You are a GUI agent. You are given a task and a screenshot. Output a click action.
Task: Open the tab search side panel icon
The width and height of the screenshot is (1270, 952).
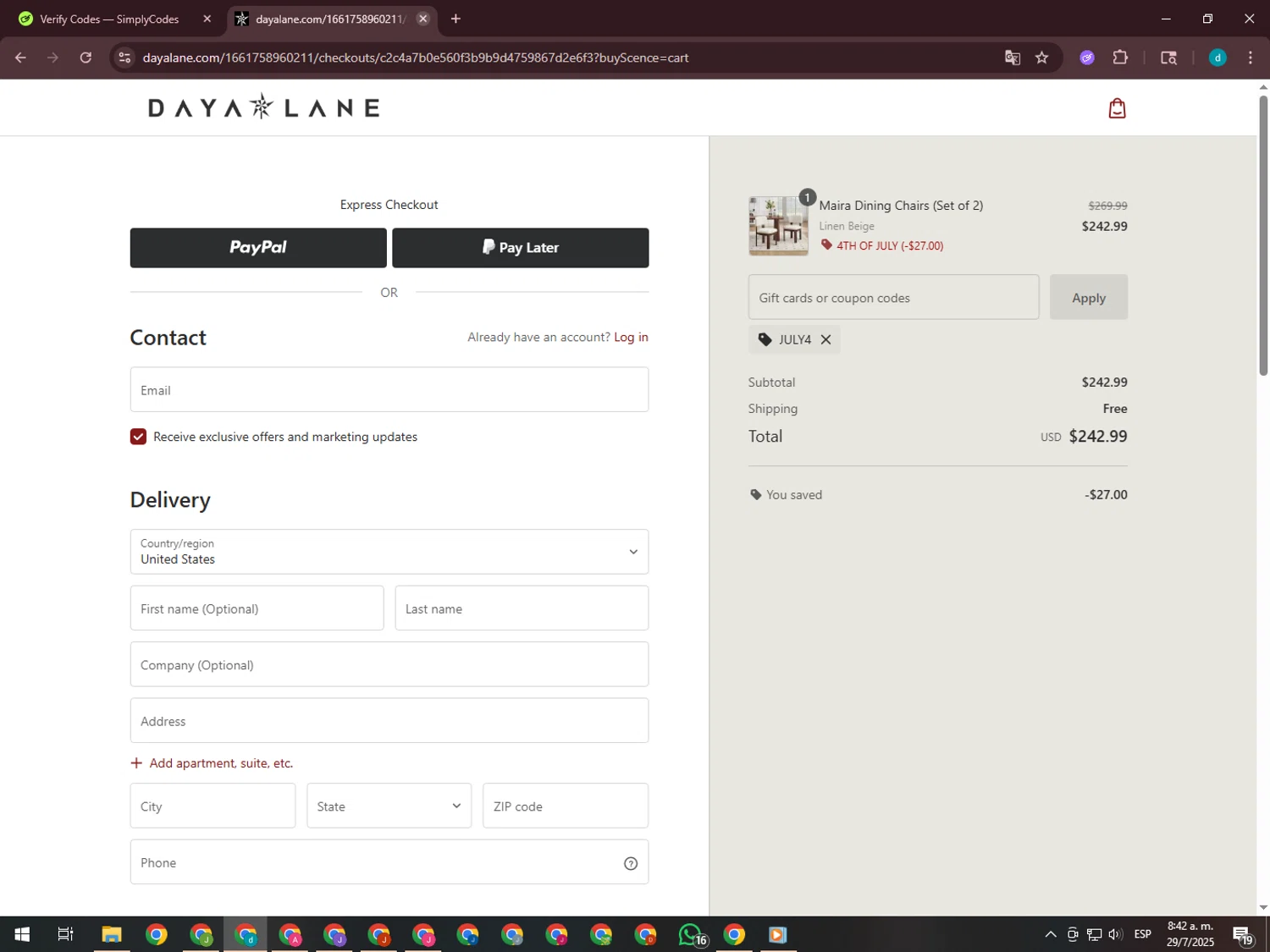1168,58
